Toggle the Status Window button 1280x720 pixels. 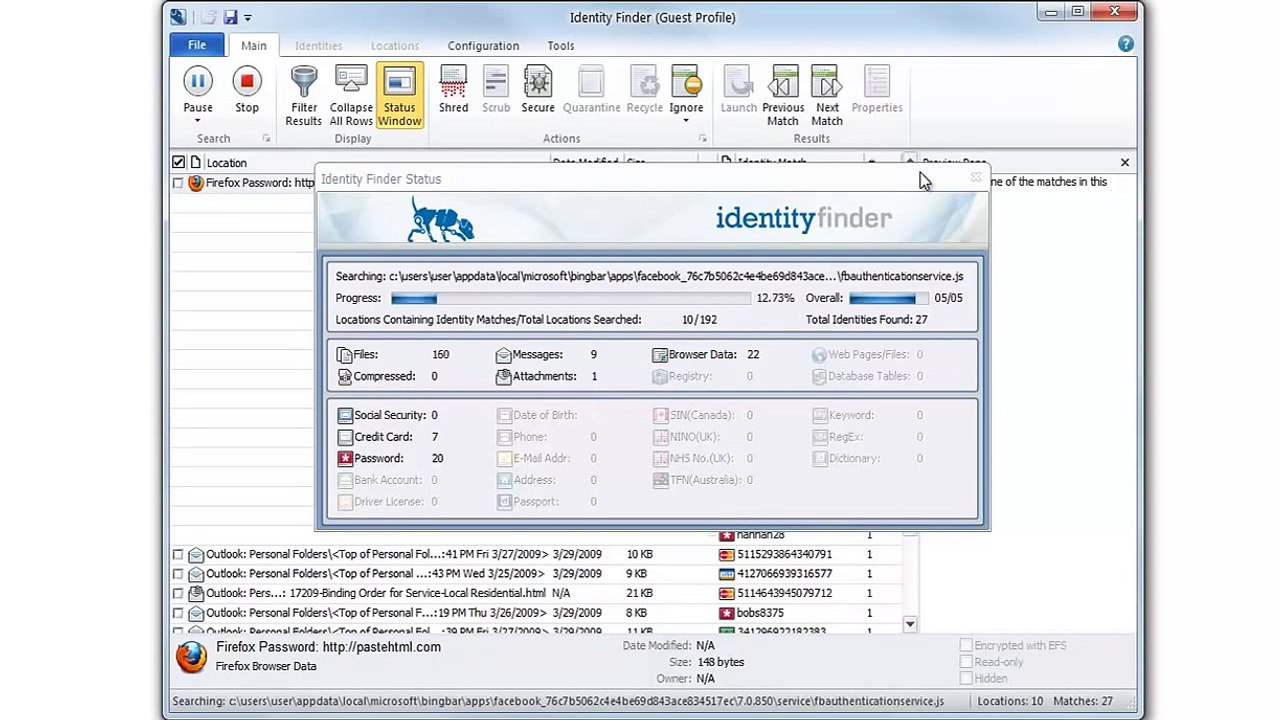[399, 96]
